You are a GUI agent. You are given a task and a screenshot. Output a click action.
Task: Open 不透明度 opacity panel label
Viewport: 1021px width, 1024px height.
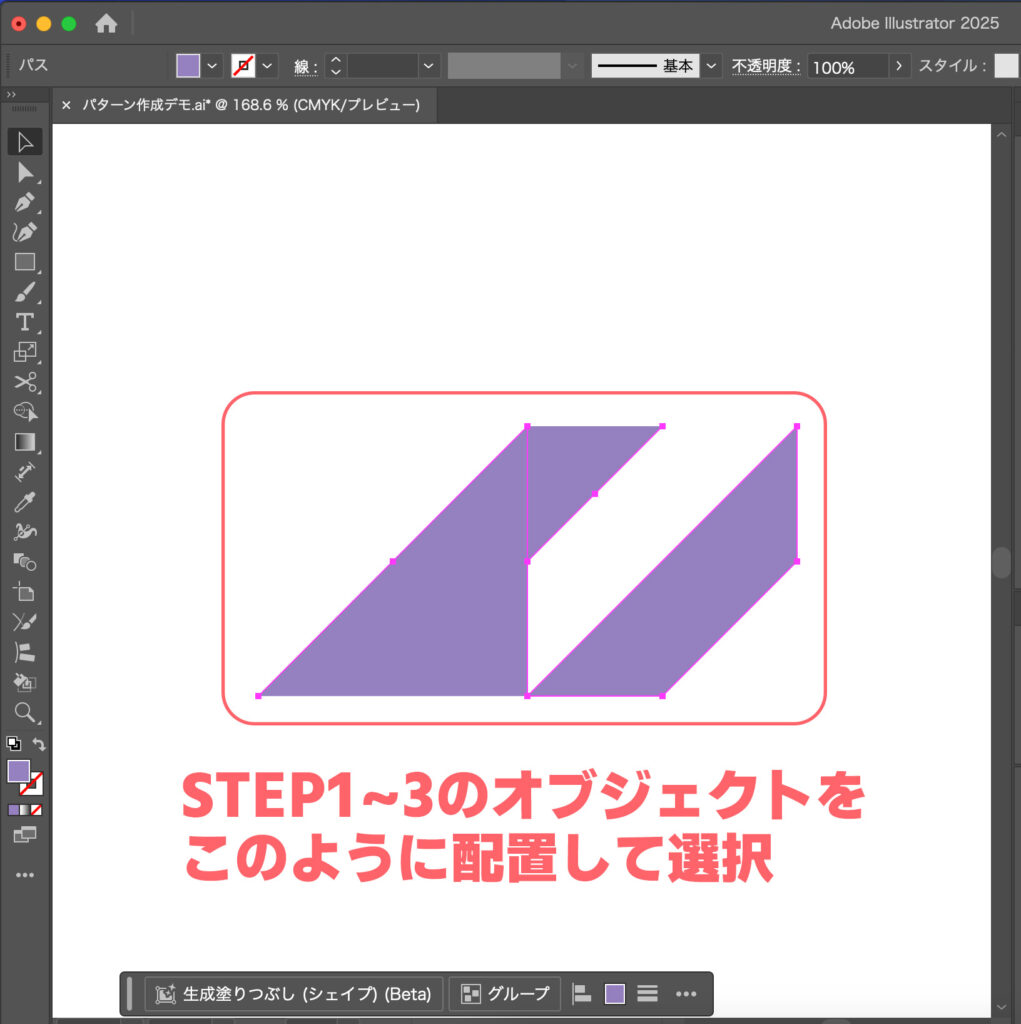[766, 66]
